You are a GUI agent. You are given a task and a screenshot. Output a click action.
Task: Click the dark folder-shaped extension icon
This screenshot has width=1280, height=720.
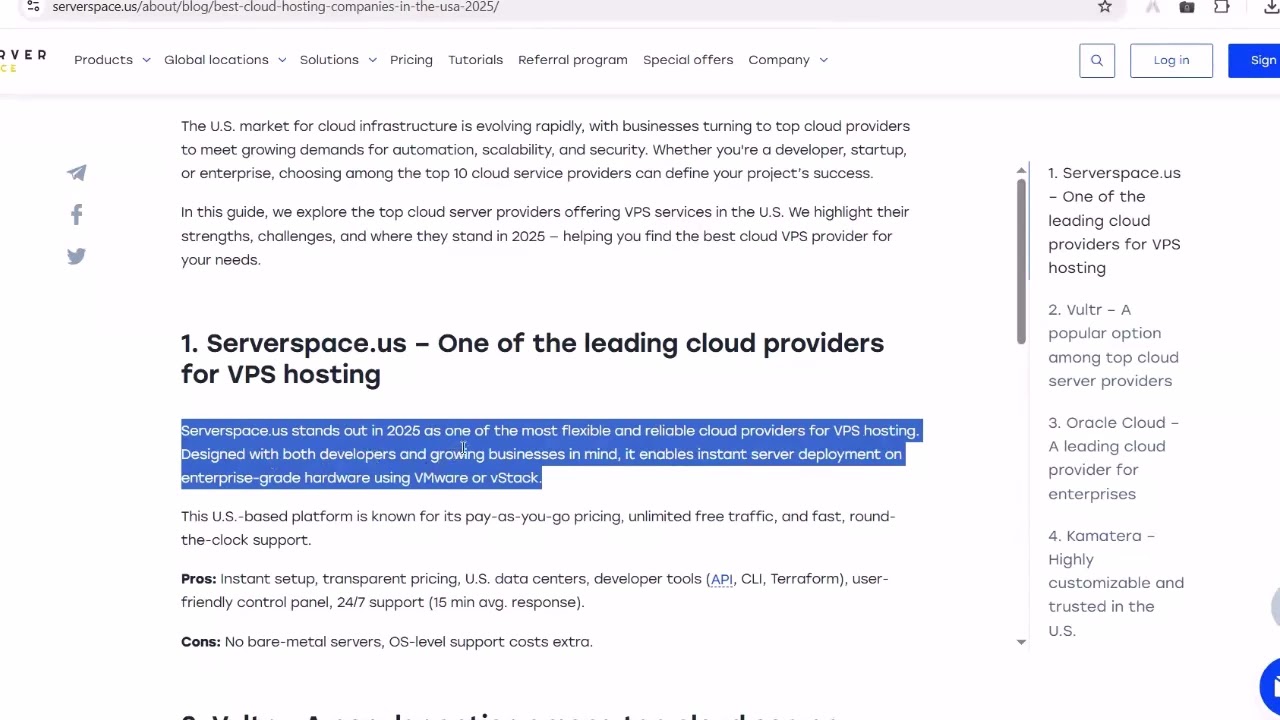[x=1187, y=6]
